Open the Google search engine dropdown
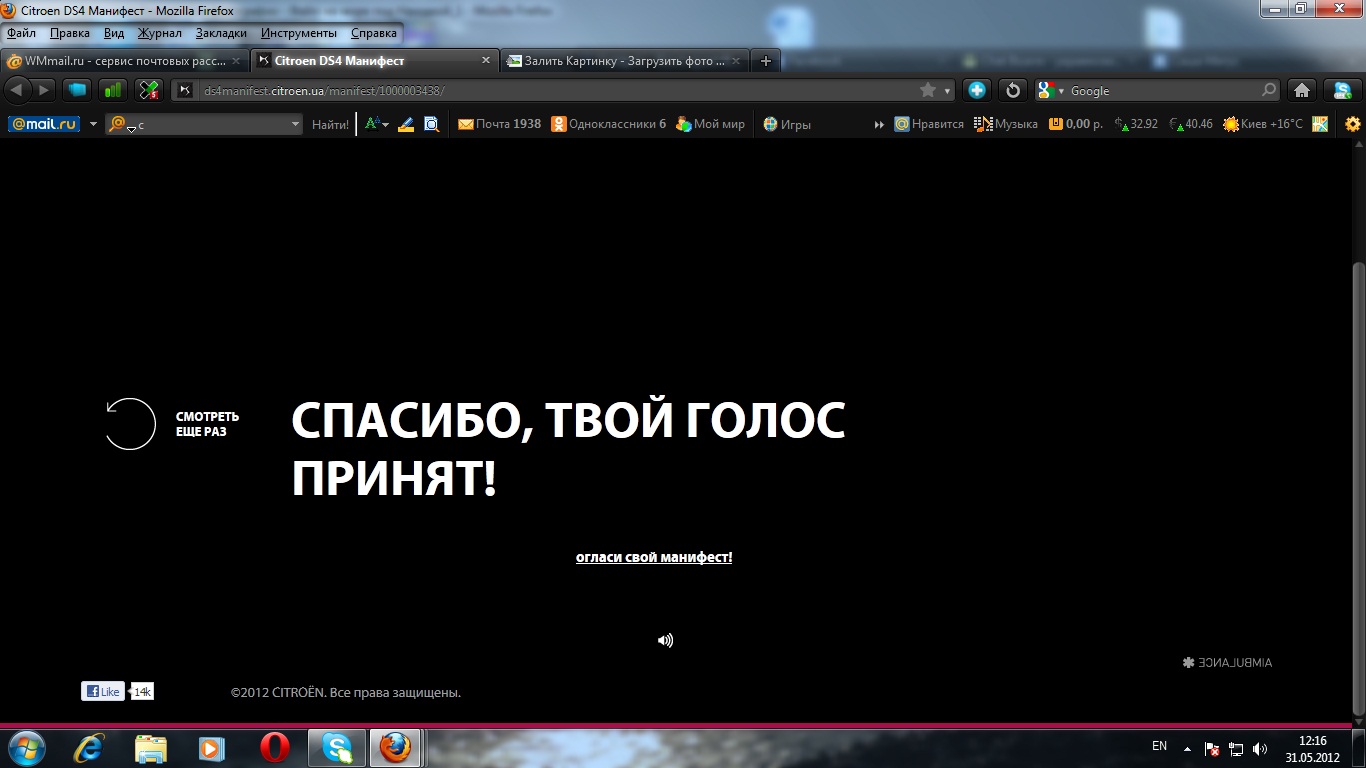This screenshot has width=1366, height=768. [x=1060, y=91]
